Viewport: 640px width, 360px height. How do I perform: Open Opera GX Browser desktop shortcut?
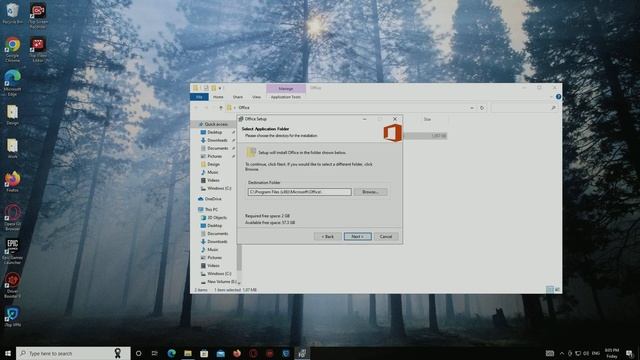[x=12, y=218]
